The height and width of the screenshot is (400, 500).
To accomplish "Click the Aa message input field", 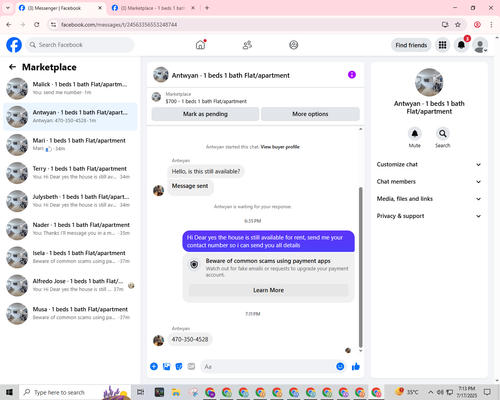I will pyautogui.click(x=267, y=367).
